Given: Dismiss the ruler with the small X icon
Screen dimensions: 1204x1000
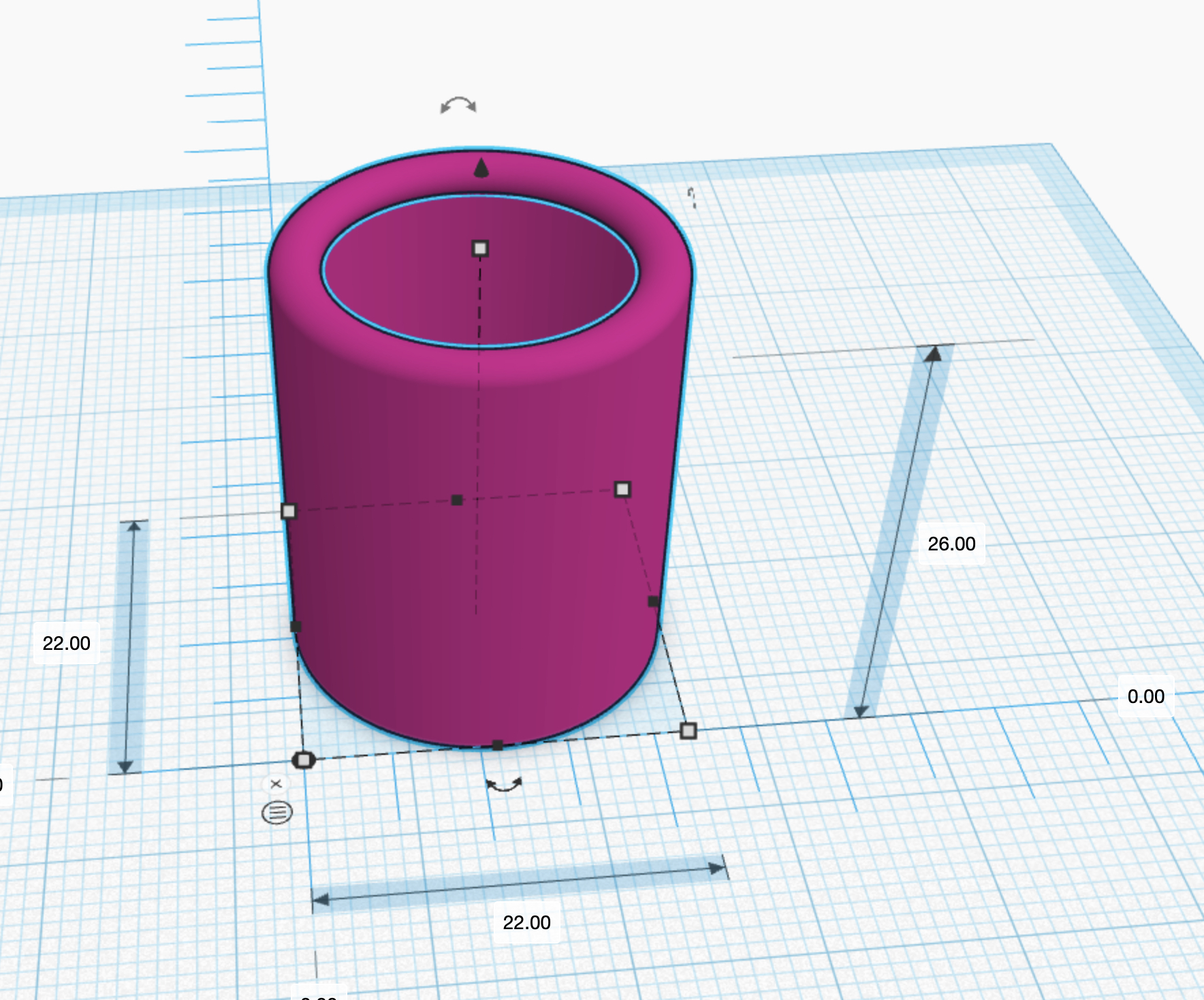Looking at the screenshot, I should [276, 784].
